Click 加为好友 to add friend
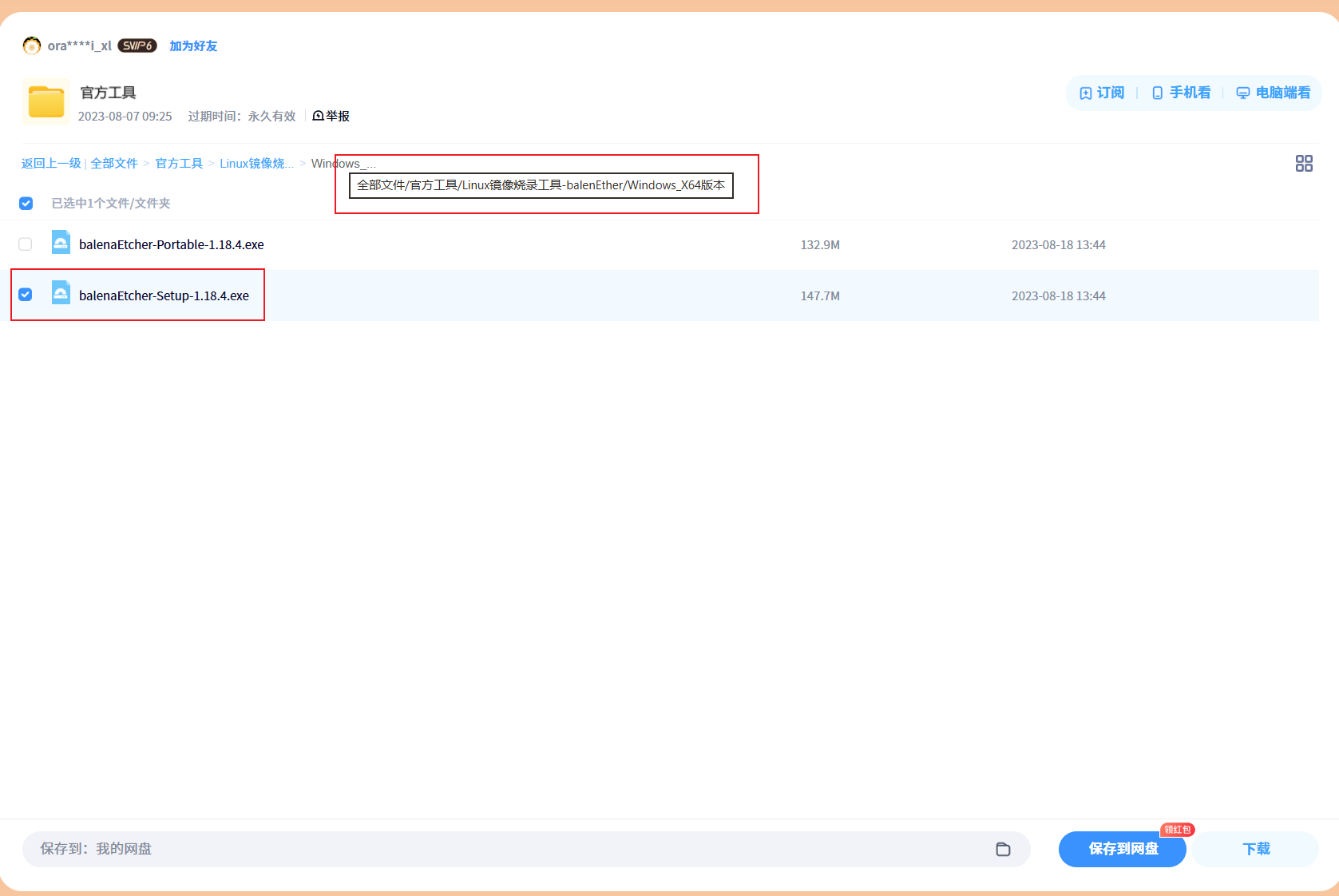Image resolution: width=1339 pixels, height=896 pixels. click(x=193, y=46)
